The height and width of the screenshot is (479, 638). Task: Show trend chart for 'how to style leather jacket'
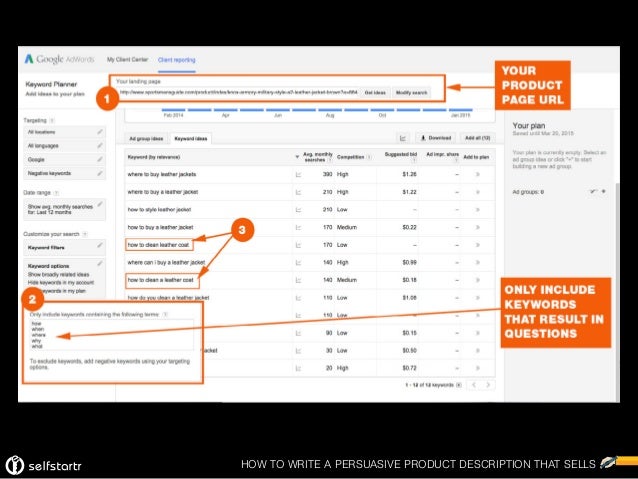[298, 210]
